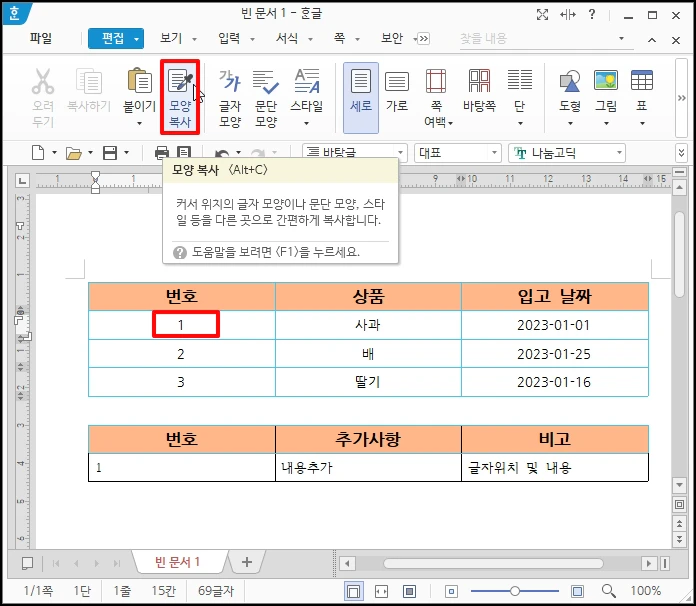Open the 파일 menu

[x=41, y=38]
